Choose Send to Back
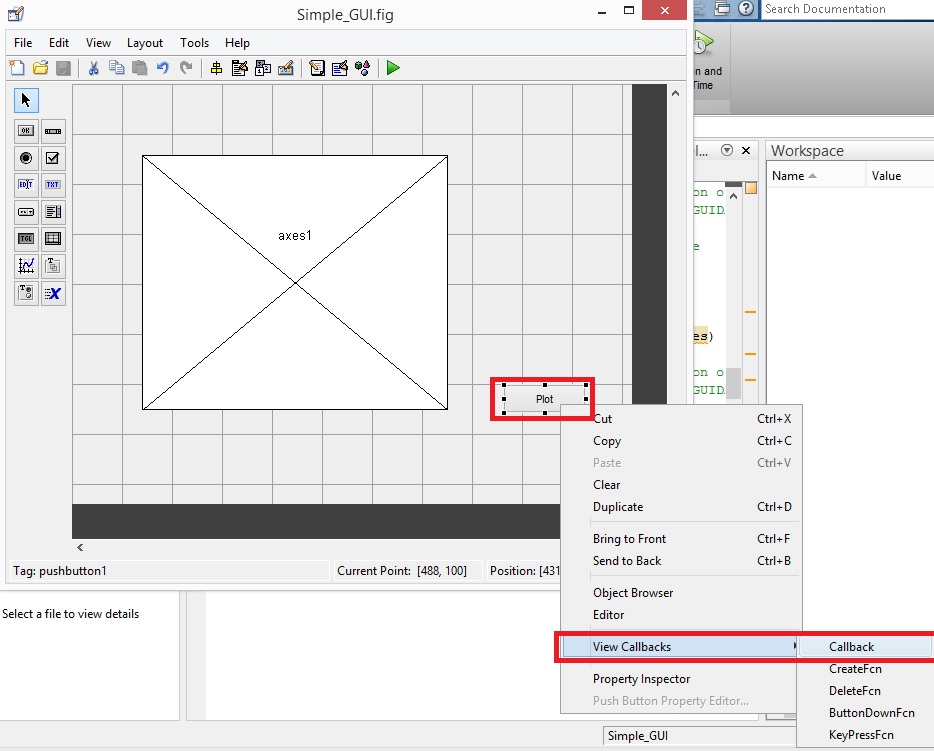Screen dimensions: 934x751 (680, 561)
